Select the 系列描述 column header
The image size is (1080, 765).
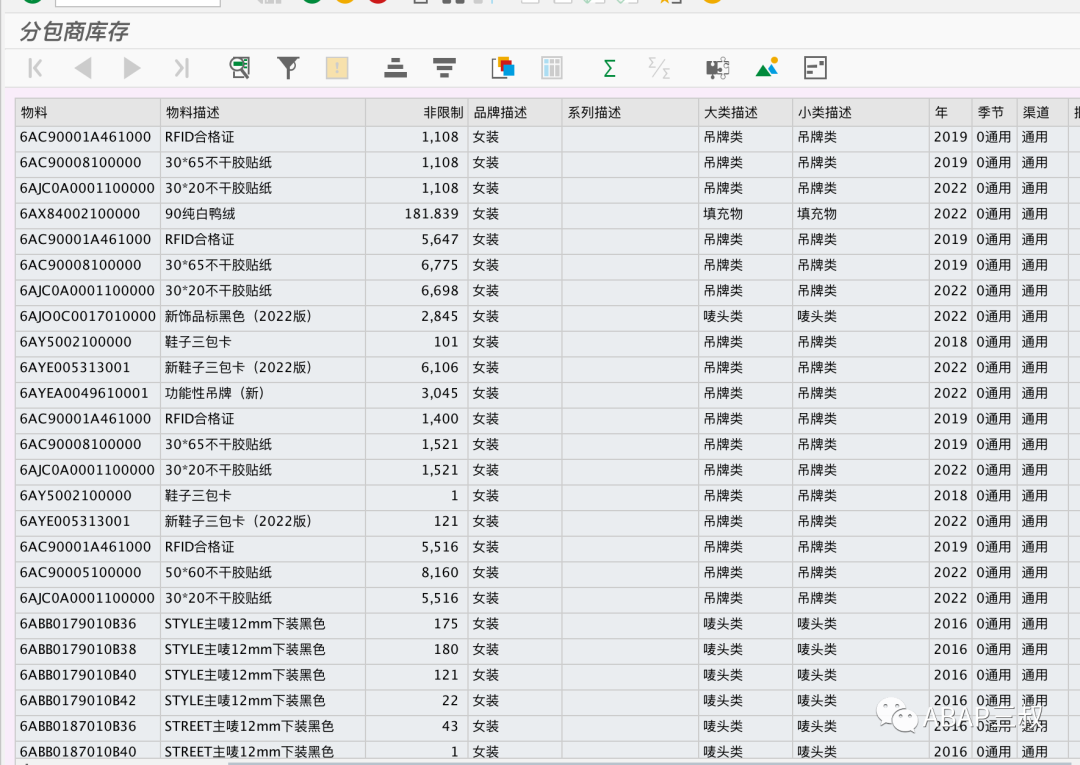(x=630, y=112)
